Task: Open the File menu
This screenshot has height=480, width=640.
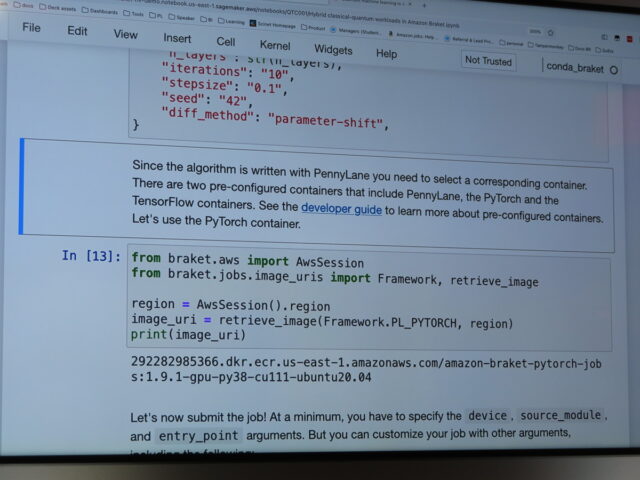Action: (31, 27)
